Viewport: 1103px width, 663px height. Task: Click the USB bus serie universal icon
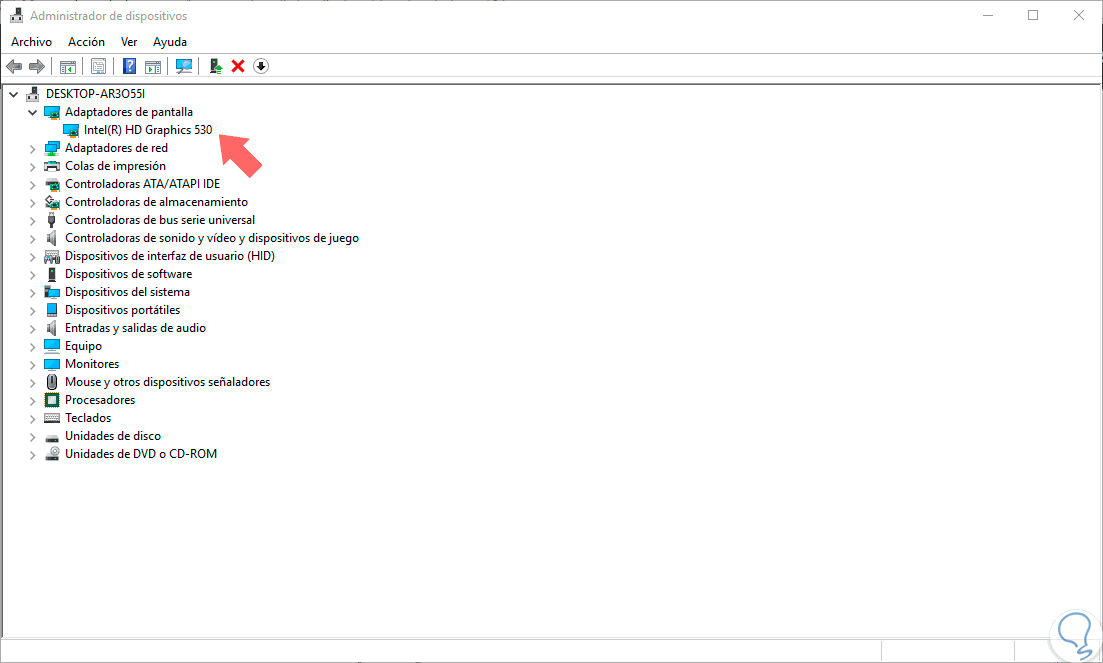(51, 220)
